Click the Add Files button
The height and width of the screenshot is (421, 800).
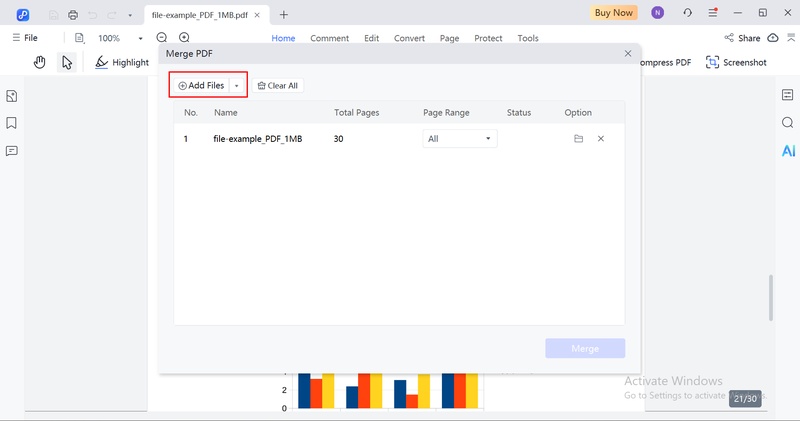click(x=202, y=86)
